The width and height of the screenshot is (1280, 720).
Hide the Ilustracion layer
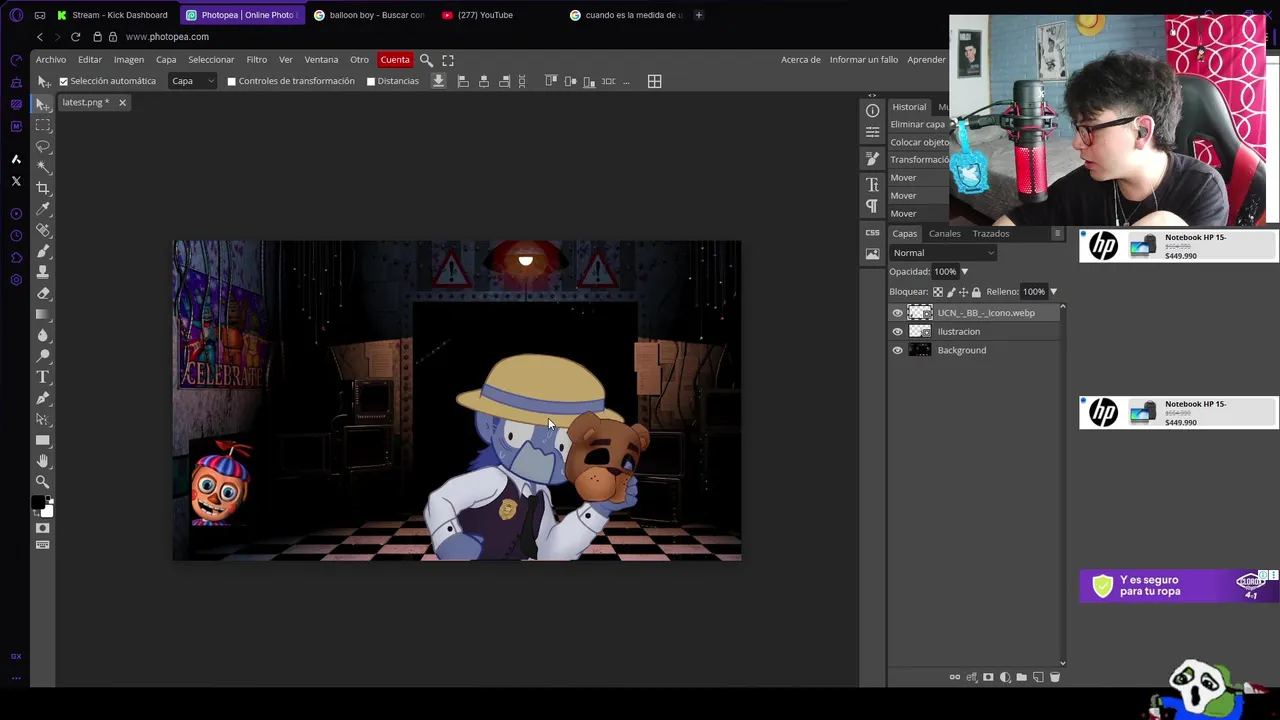tap(897, 332)
